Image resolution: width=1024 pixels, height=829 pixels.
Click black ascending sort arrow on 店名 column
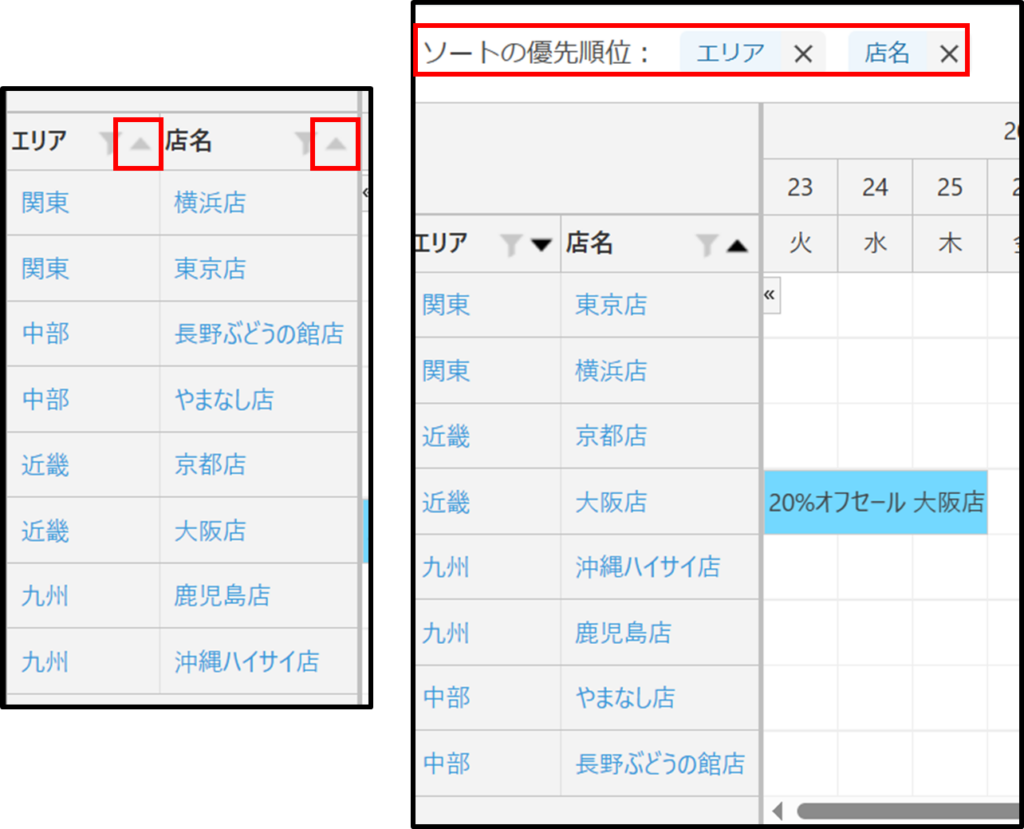737,244
